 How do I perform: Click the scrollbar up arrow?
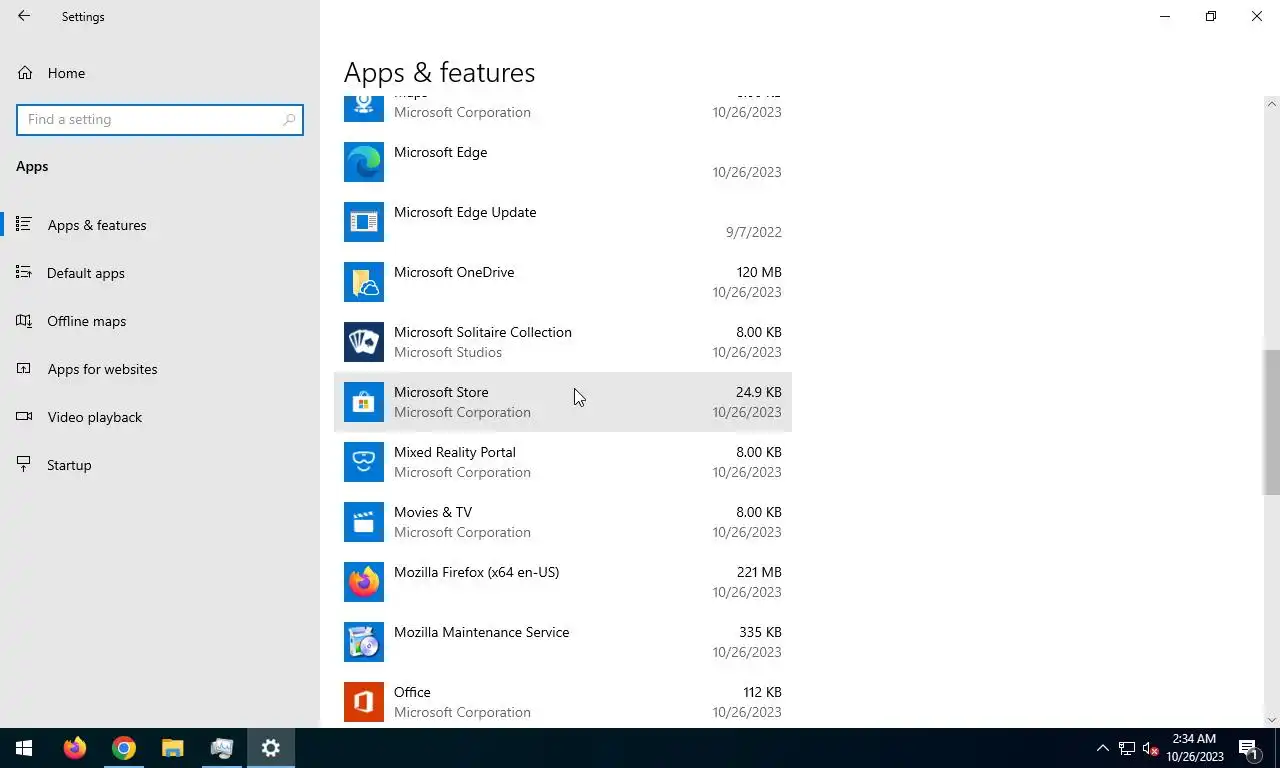[x=1272, y=104]
